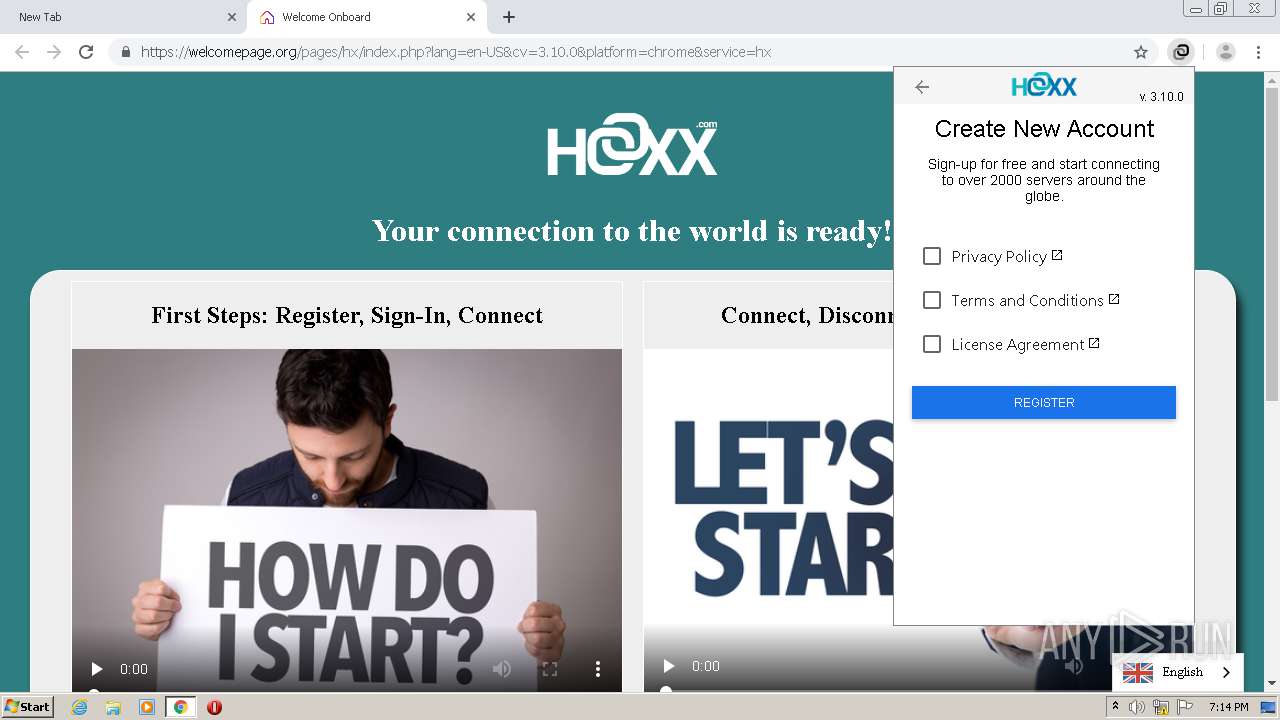Open the network tray icon
Image resolution: width=1280 pixels, height=720 pixels.
1161,707
